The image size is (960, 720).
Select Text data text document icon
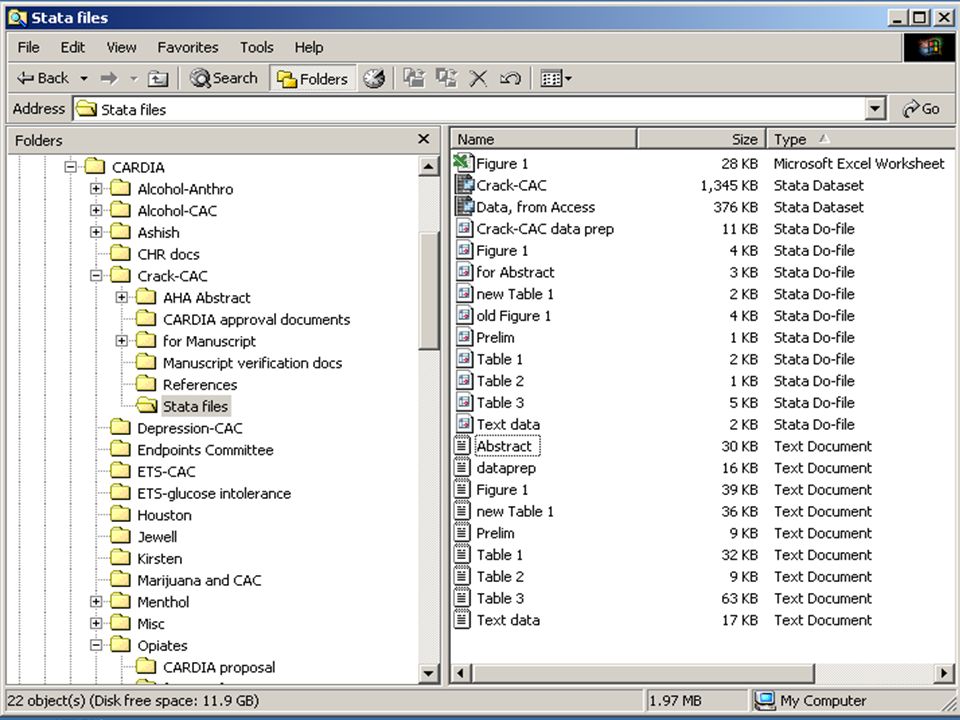[462, 620]
